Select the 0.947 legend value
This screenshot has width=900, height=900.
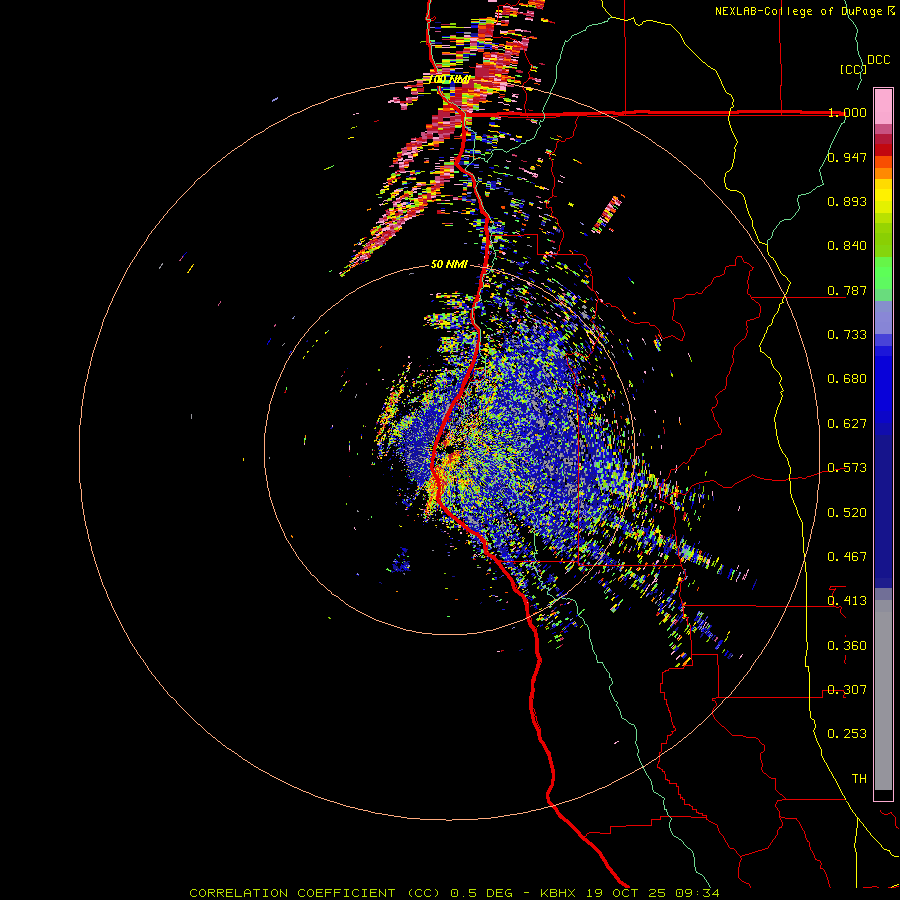(x=847, y=157)
